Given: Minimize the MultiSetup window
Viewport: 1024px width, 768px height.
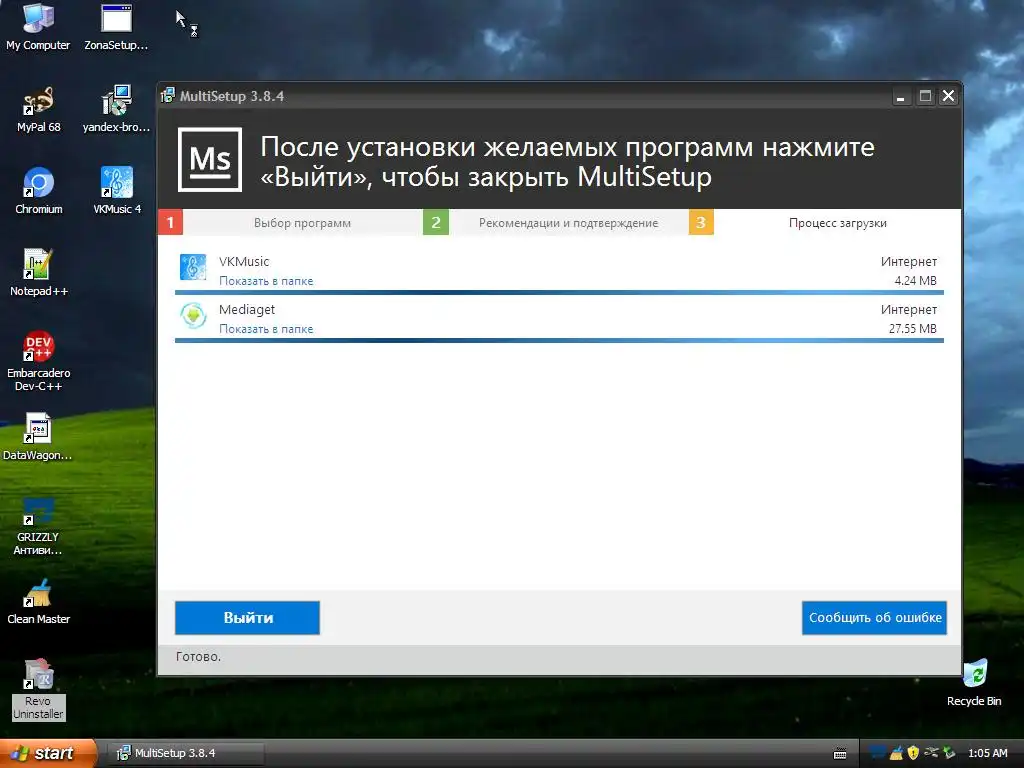Looking at the screenshot, I should pos(901,97).
